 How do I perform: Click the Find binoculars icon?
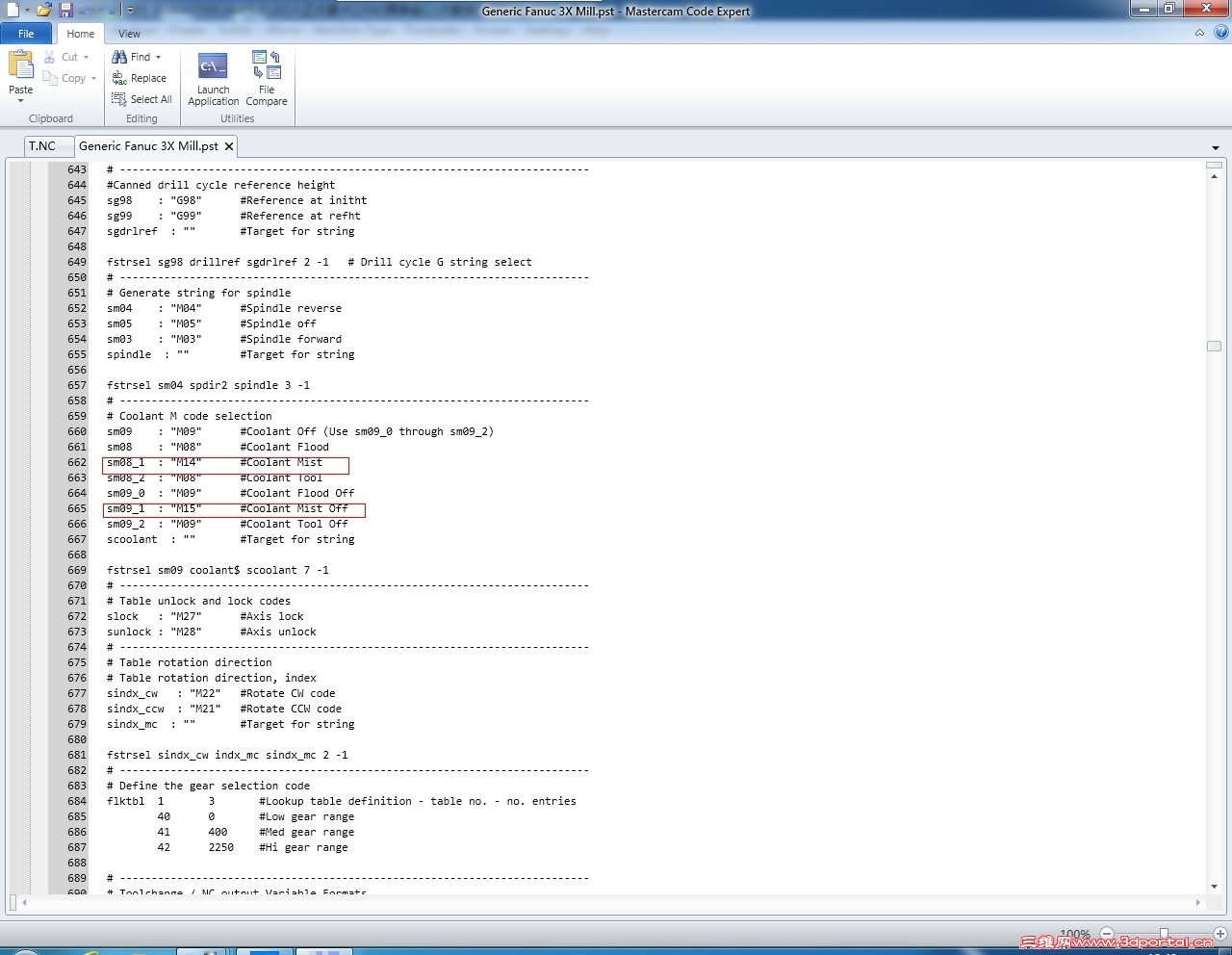(119, 57)
